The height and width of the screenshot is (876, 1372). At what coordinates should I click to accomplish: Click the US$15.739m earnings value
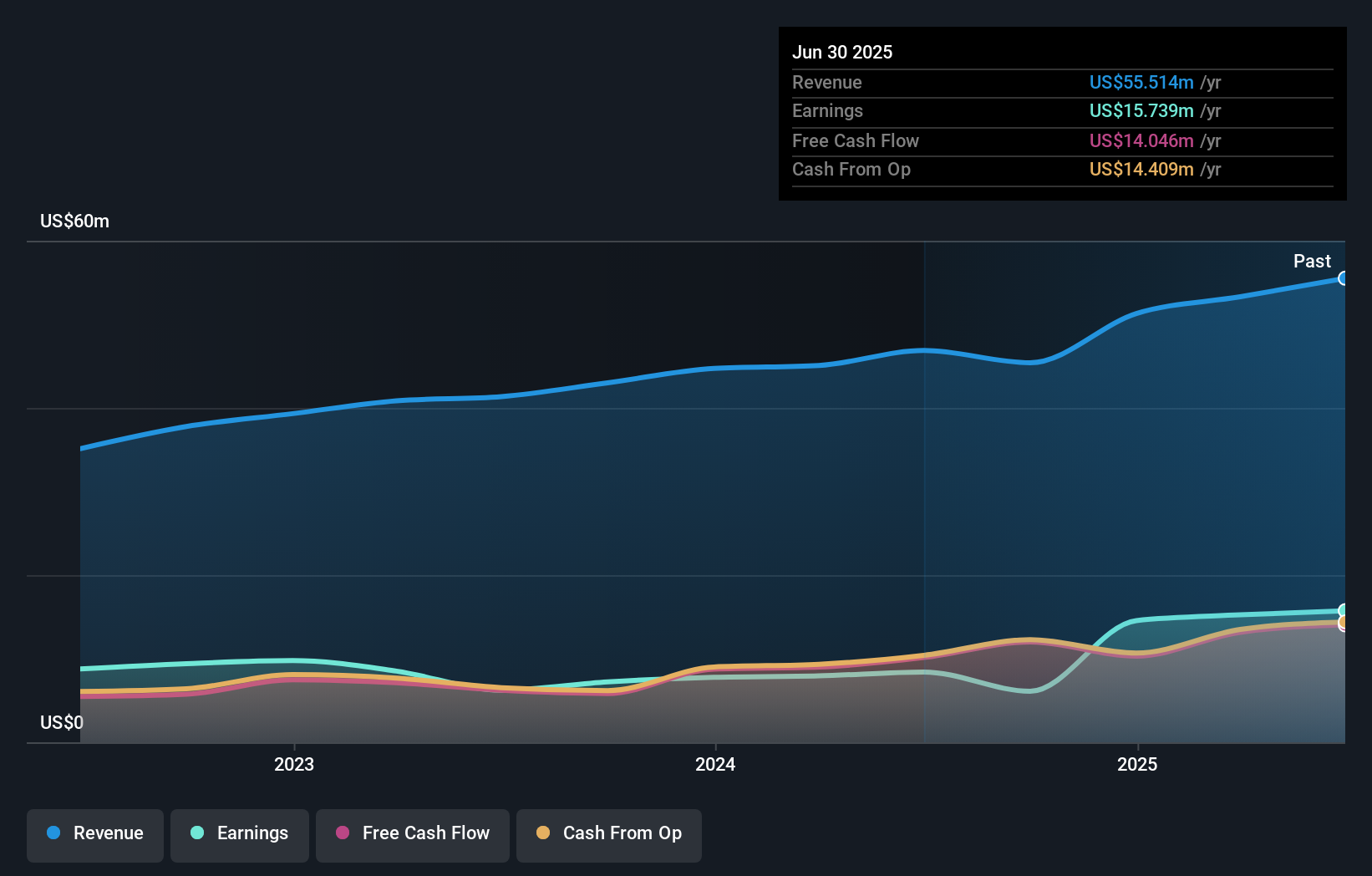pyautogui.click(x=1141, y=111)
